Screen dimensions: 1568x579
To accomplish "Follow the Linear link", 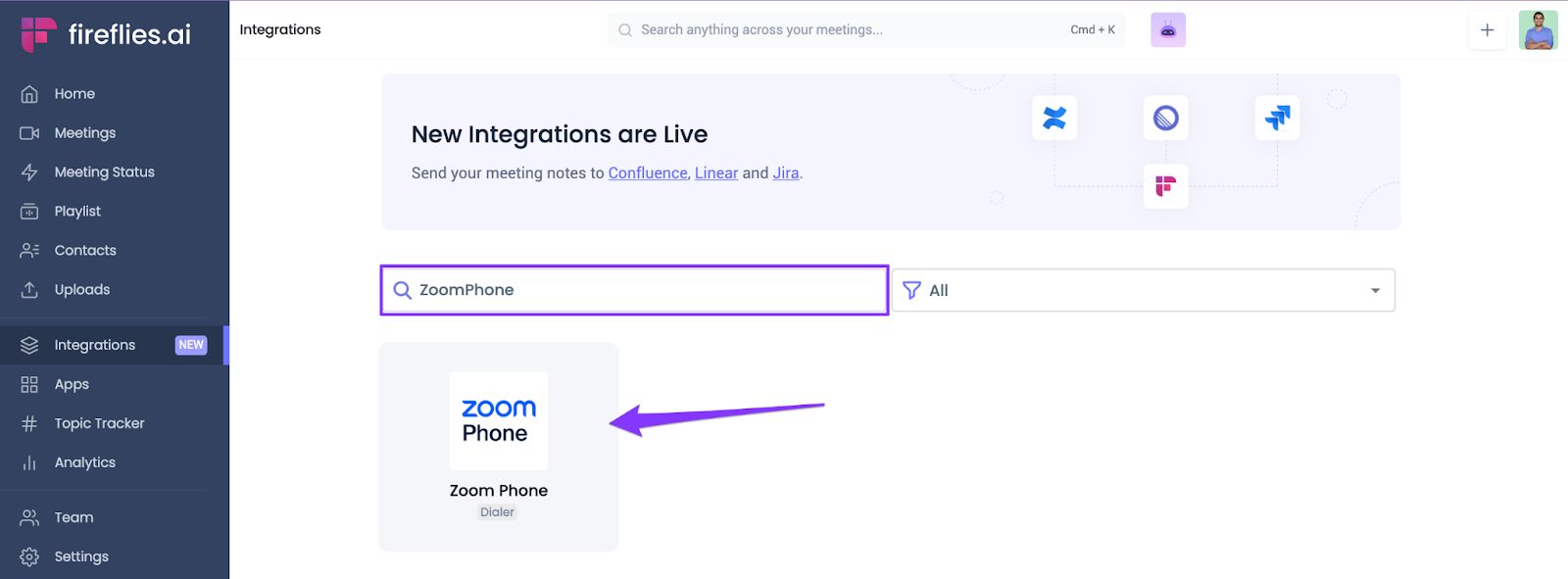I will [x=716, y=173].
